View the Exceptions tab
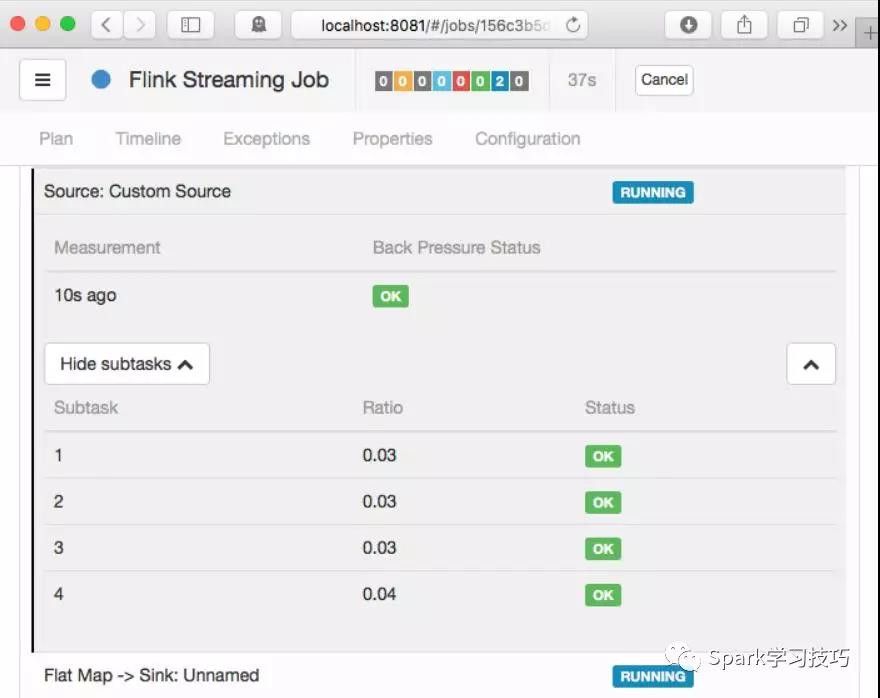 pyautogui.click(x=267, y=139)
